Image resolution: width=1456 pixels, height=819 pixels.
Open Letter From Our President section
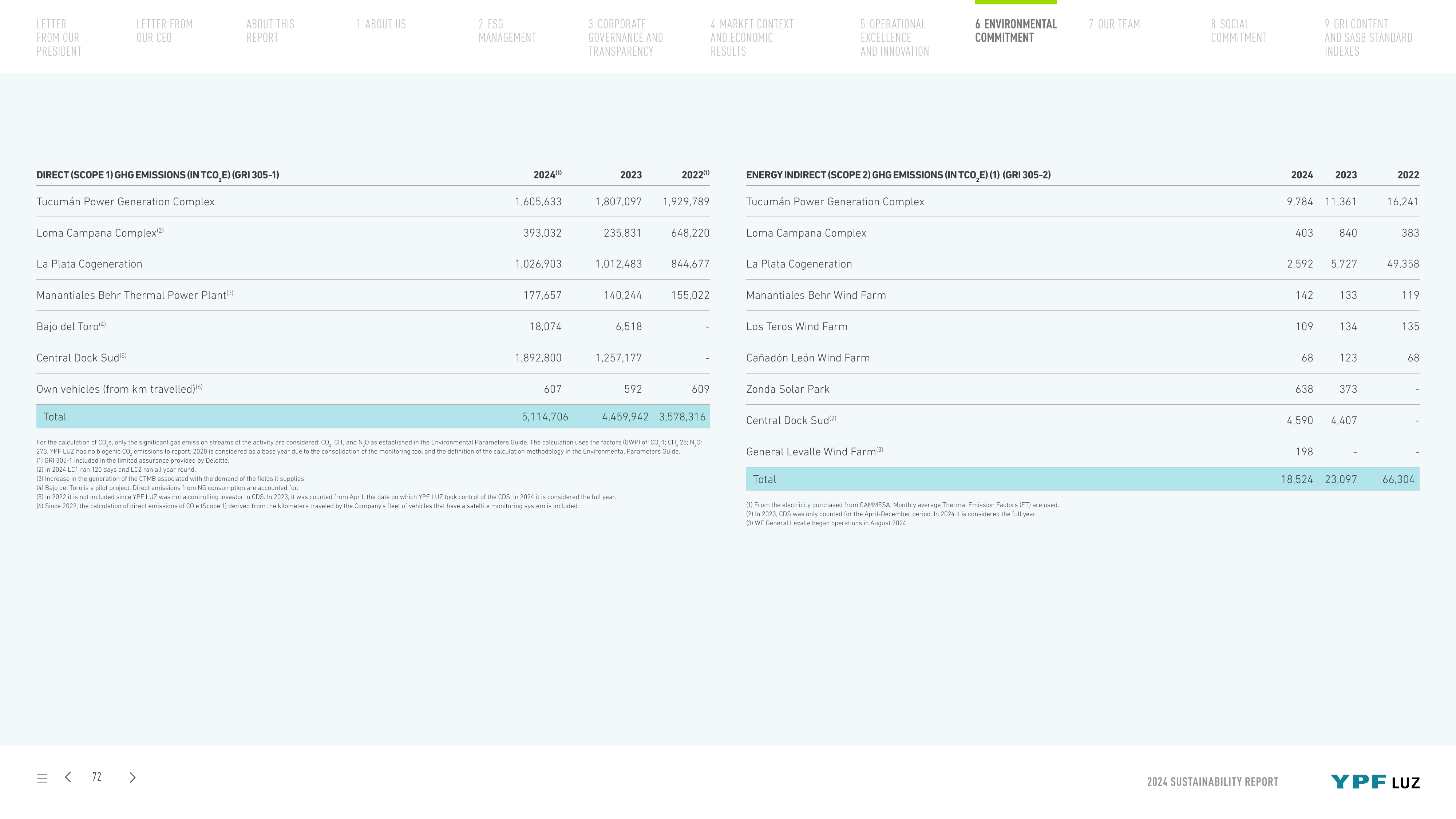tap(59, 38)
